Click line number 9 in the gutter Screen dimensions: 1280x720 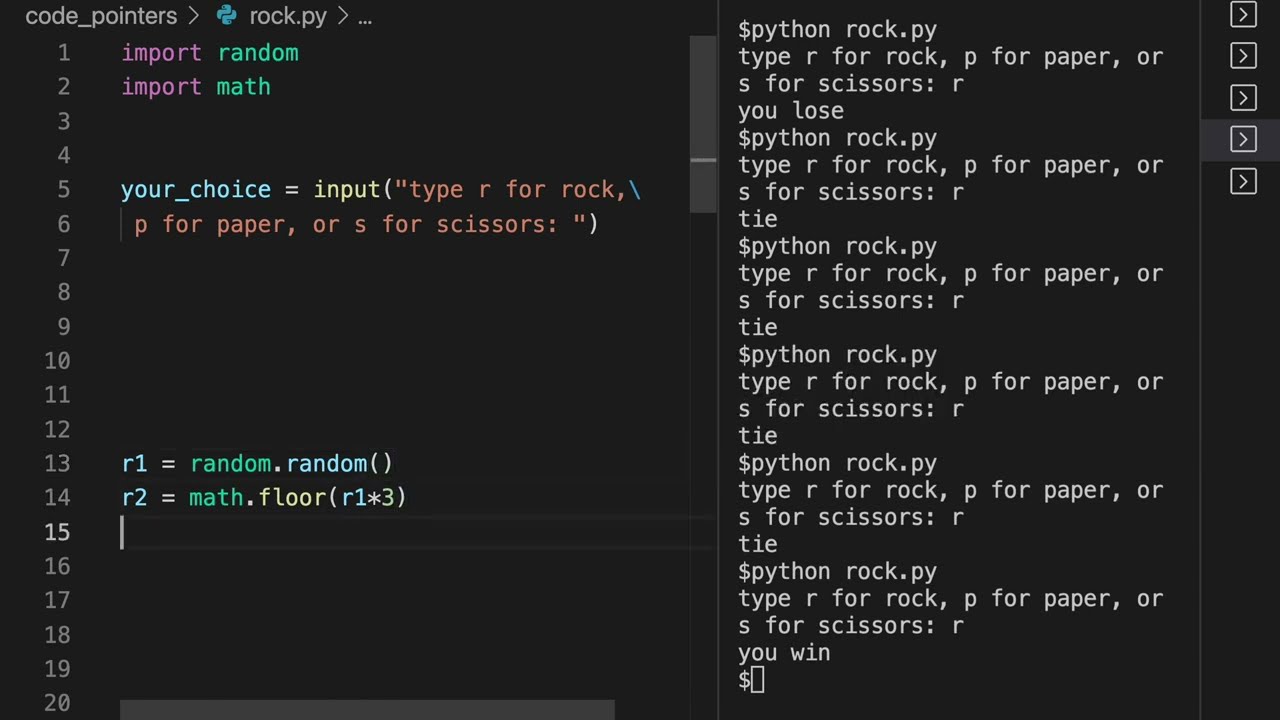64,327
